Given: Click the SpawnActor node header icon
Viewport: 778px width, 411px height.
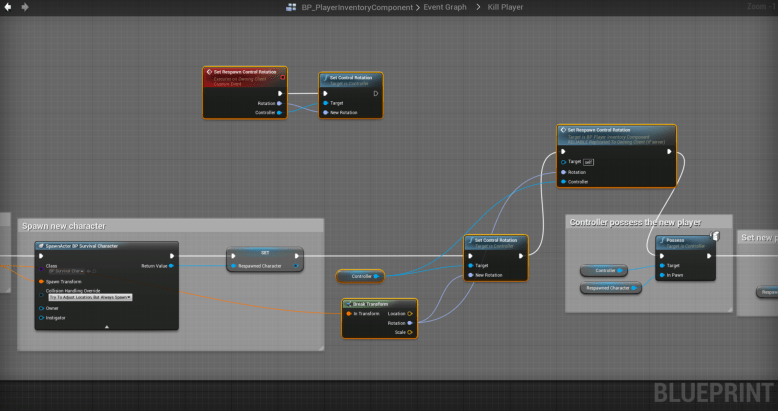Looking at the screenshot, I should [40, 246].
